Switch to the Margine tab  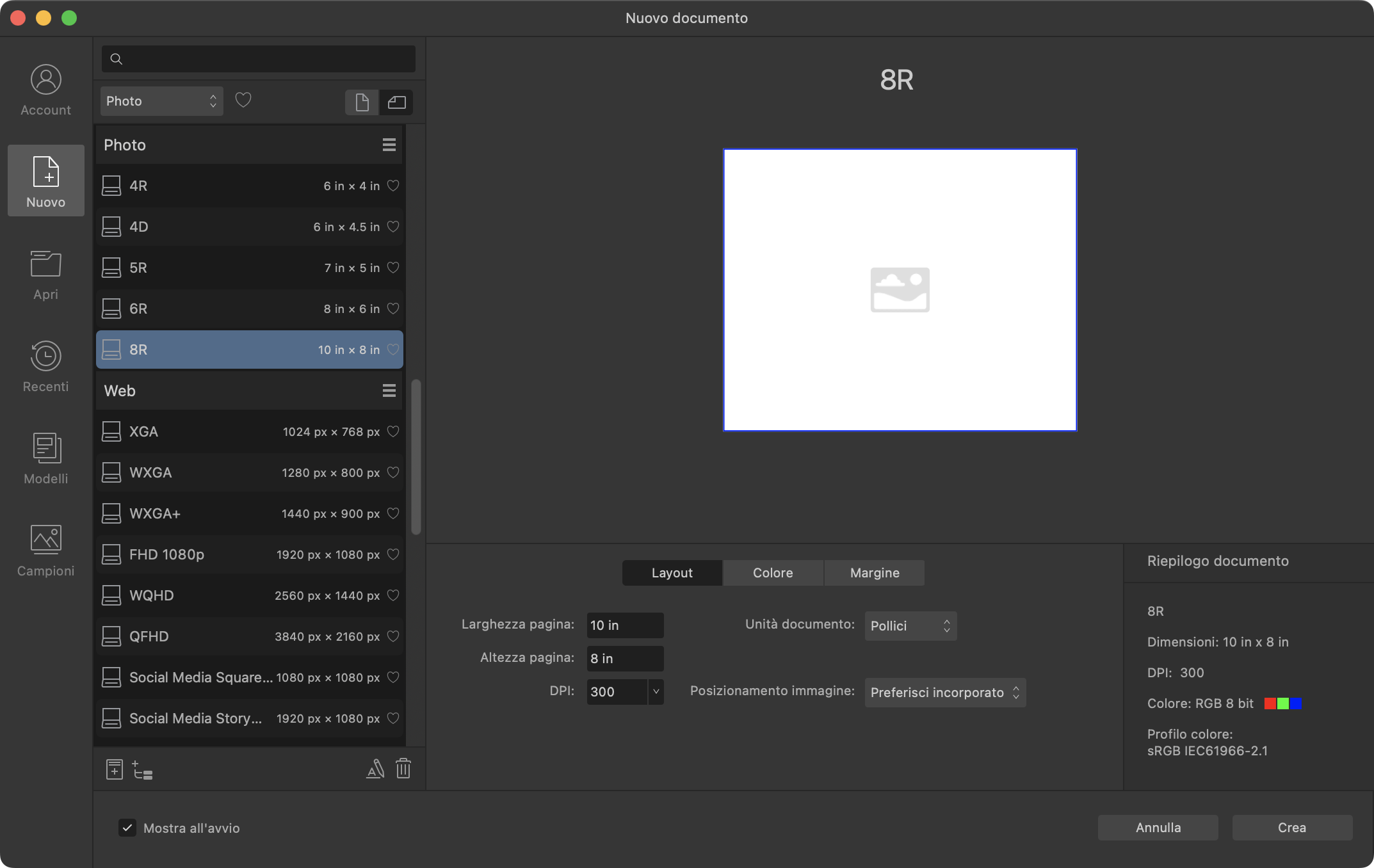click(x=874, y=571)
